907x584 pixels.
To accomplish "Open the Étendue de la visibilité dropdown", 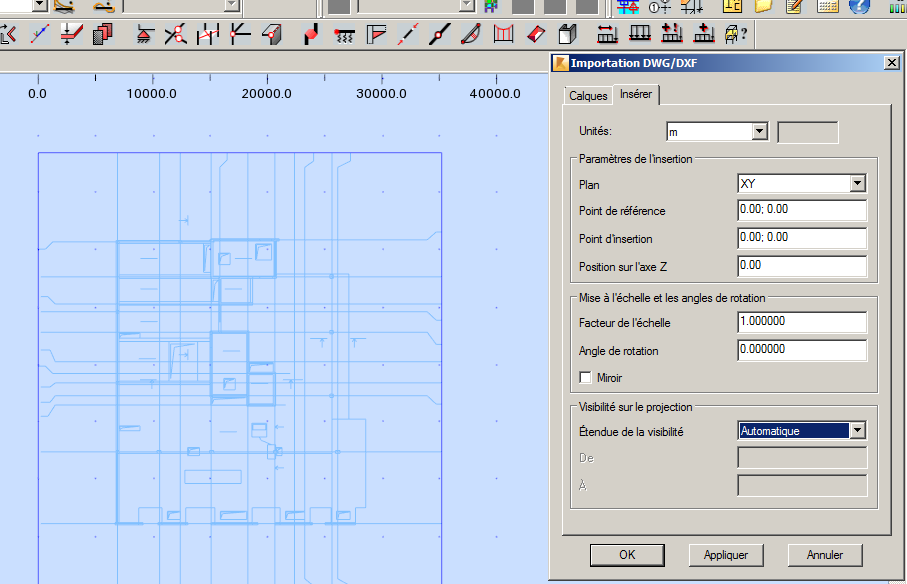I will click(x=859, y=429).
